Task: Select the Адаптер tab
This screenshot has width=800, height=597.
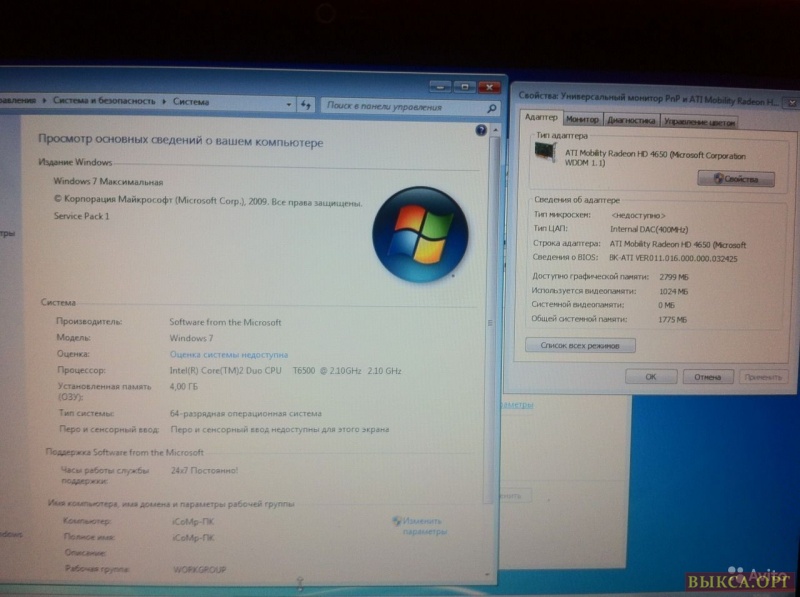Action: click(539, 117)
